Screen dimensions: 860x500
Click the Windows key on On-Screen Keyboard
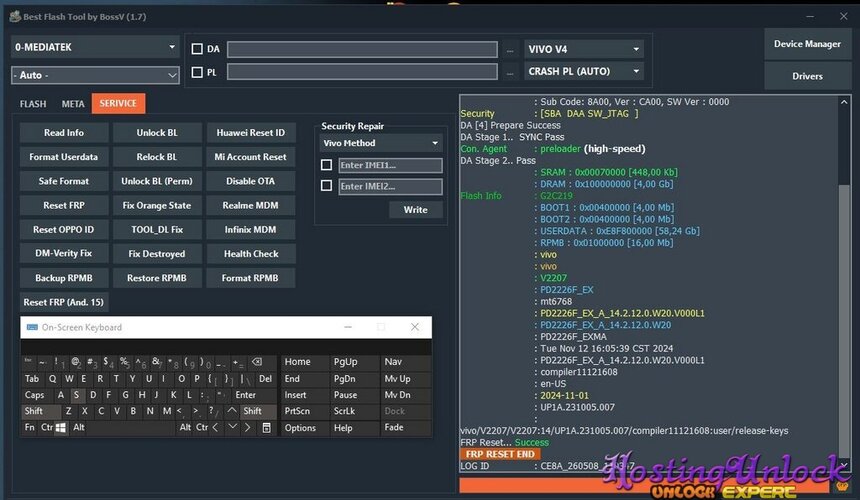[x=61, y=428]
